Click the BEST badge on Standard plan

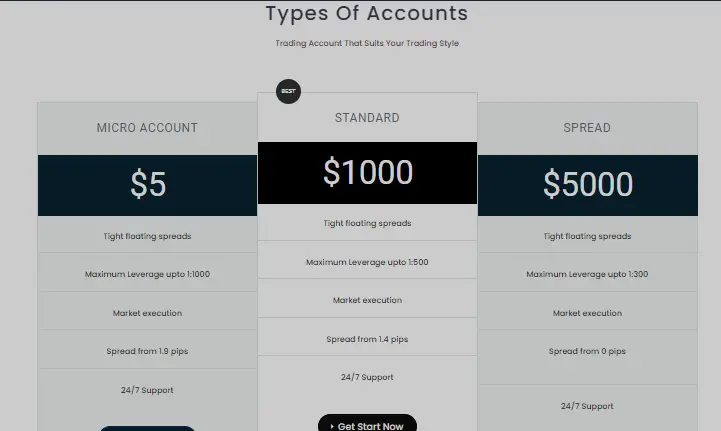point(288,91)
